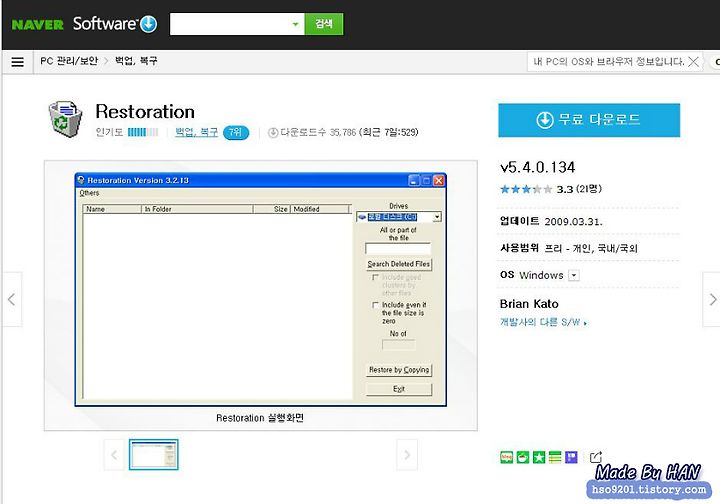Open the hamburger menu icon
Screen dimensions: 720x504
[x=17, y=62]
